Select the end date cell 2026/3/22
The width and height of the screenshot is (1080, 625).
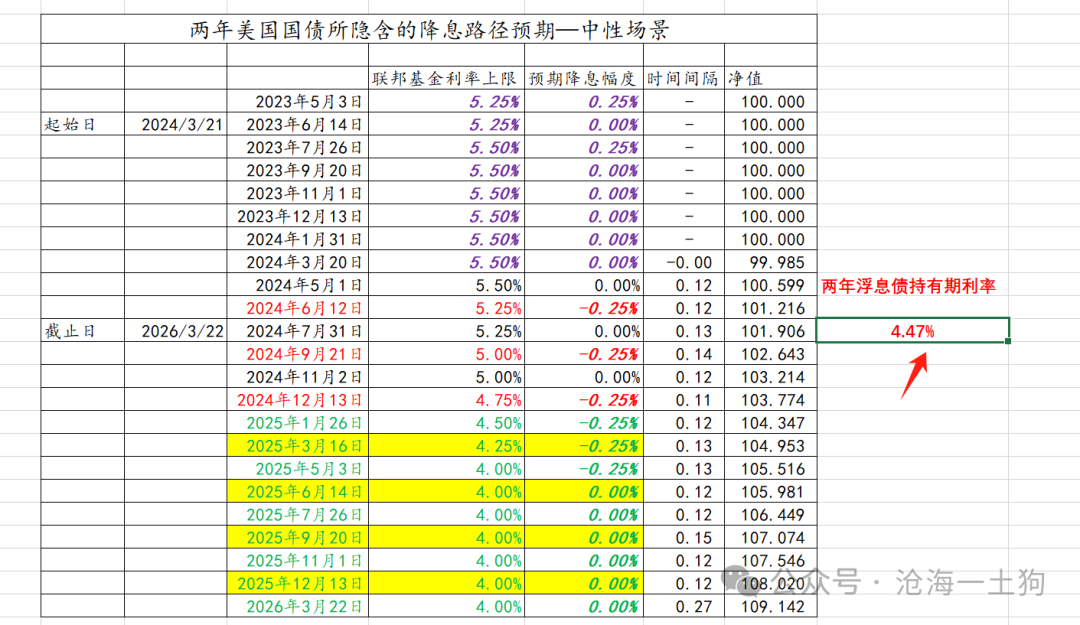[176, 331]
